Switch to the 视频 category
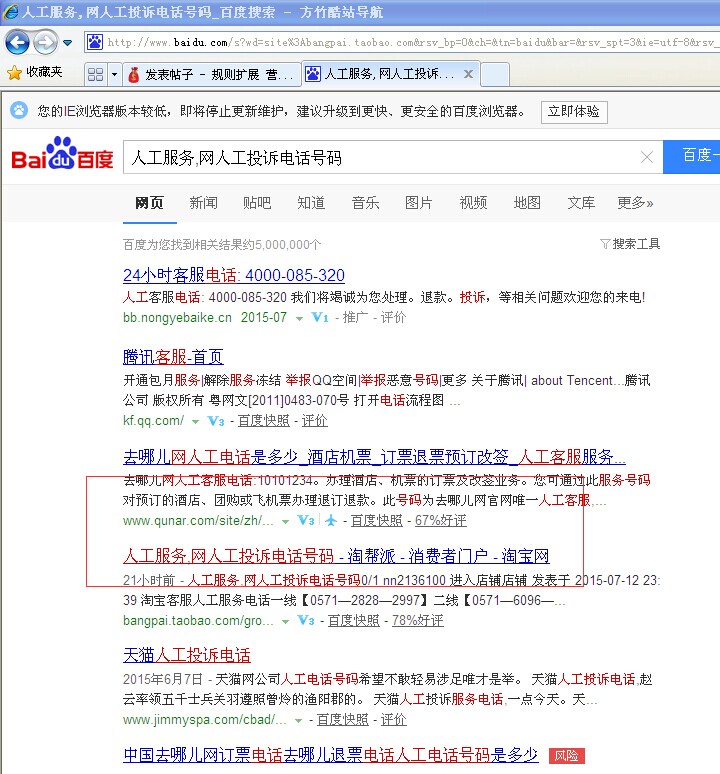The height and width of the screenshot is (774, 720). 473,203
